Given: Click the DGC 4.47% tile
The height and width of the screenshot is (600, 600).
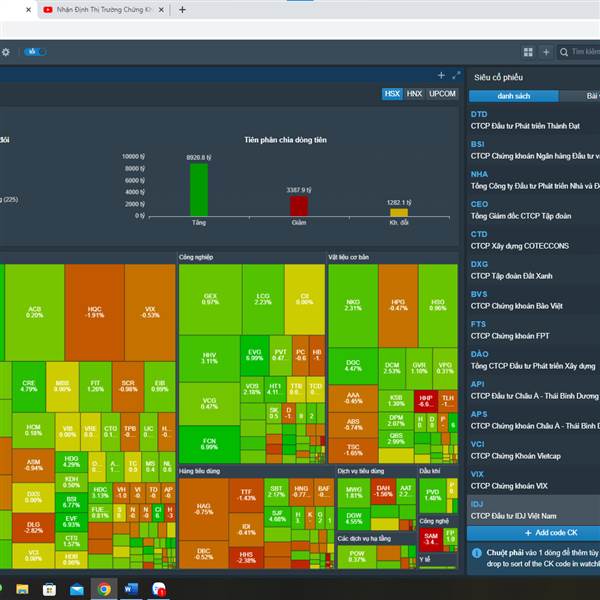Looking at the screenshot, I should (353, 366).
